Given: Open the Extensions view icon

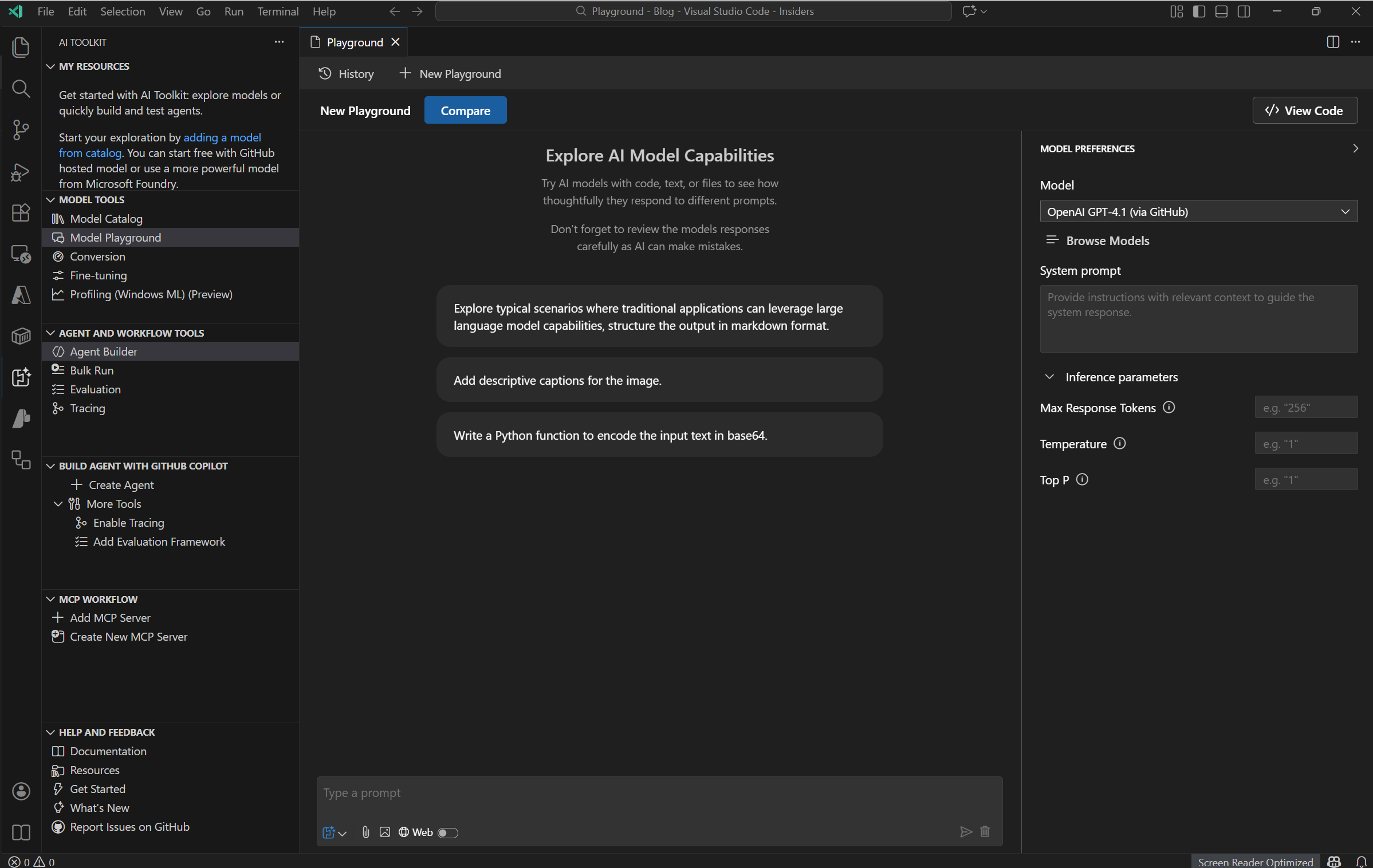Looking at the screenshot, I should pos(21,212).
